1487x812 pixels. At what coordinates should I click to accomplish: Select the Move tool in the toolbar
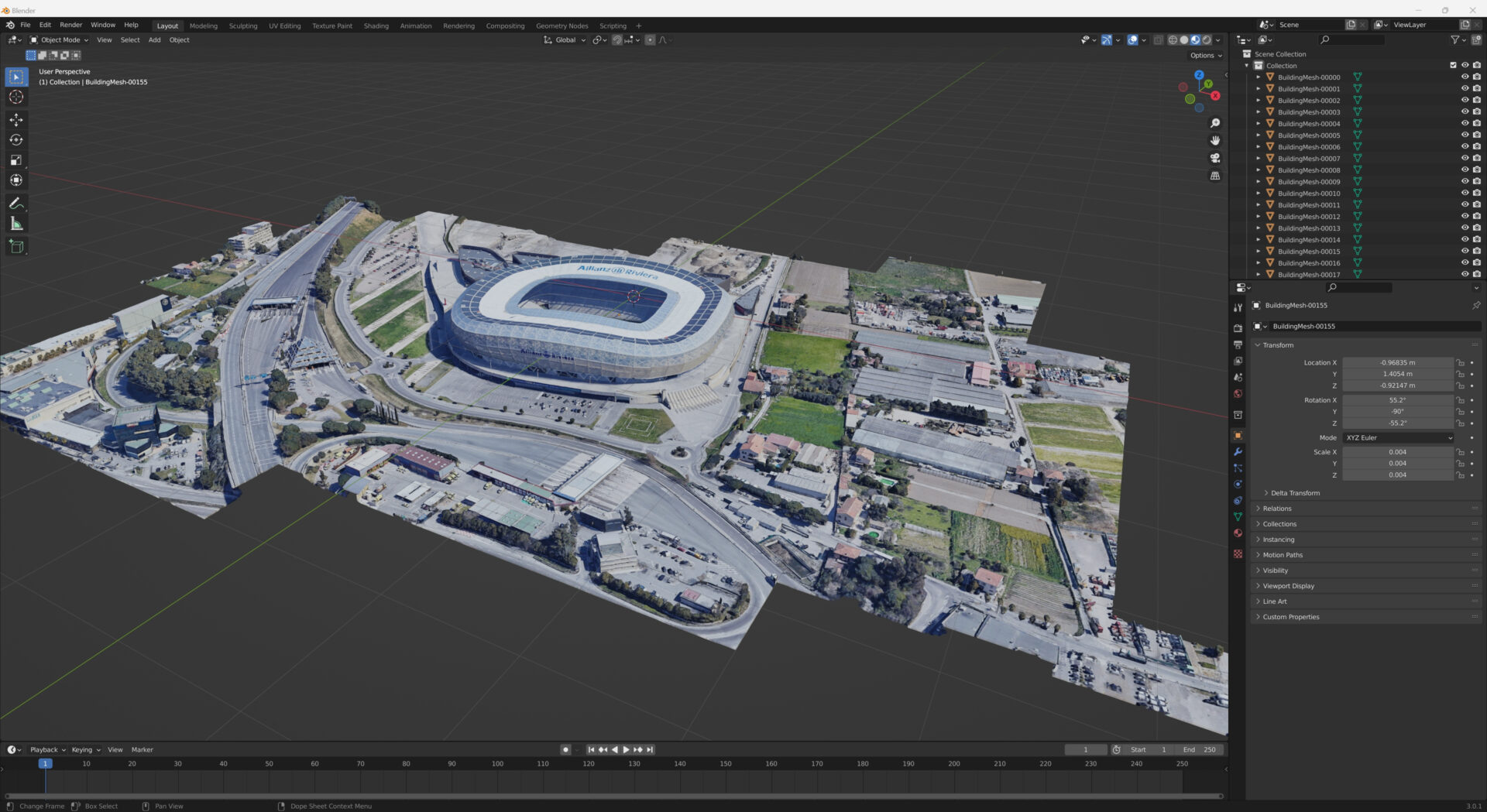tap(16, 120)
